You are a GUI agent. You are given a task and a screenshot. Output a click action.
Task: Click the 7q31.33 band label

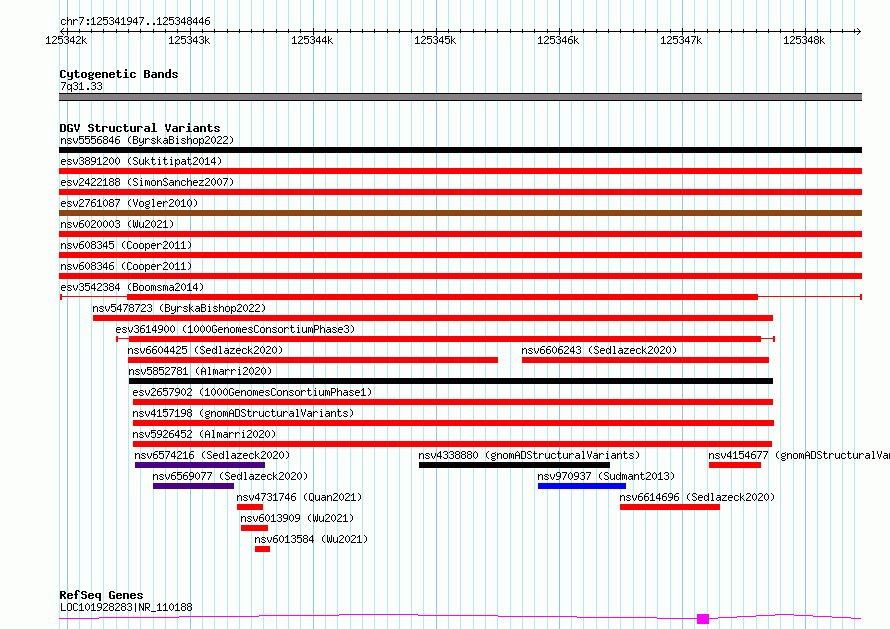coord(81,86)
